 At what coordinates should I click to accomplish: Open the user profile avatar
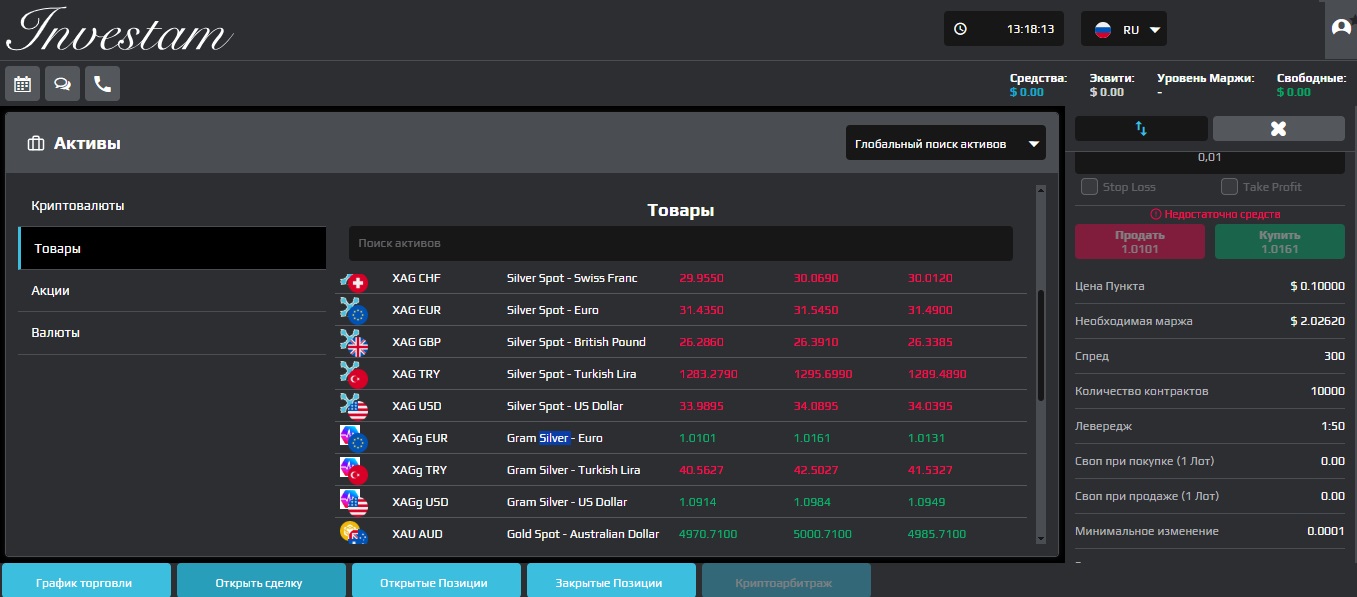(1340, 28)
